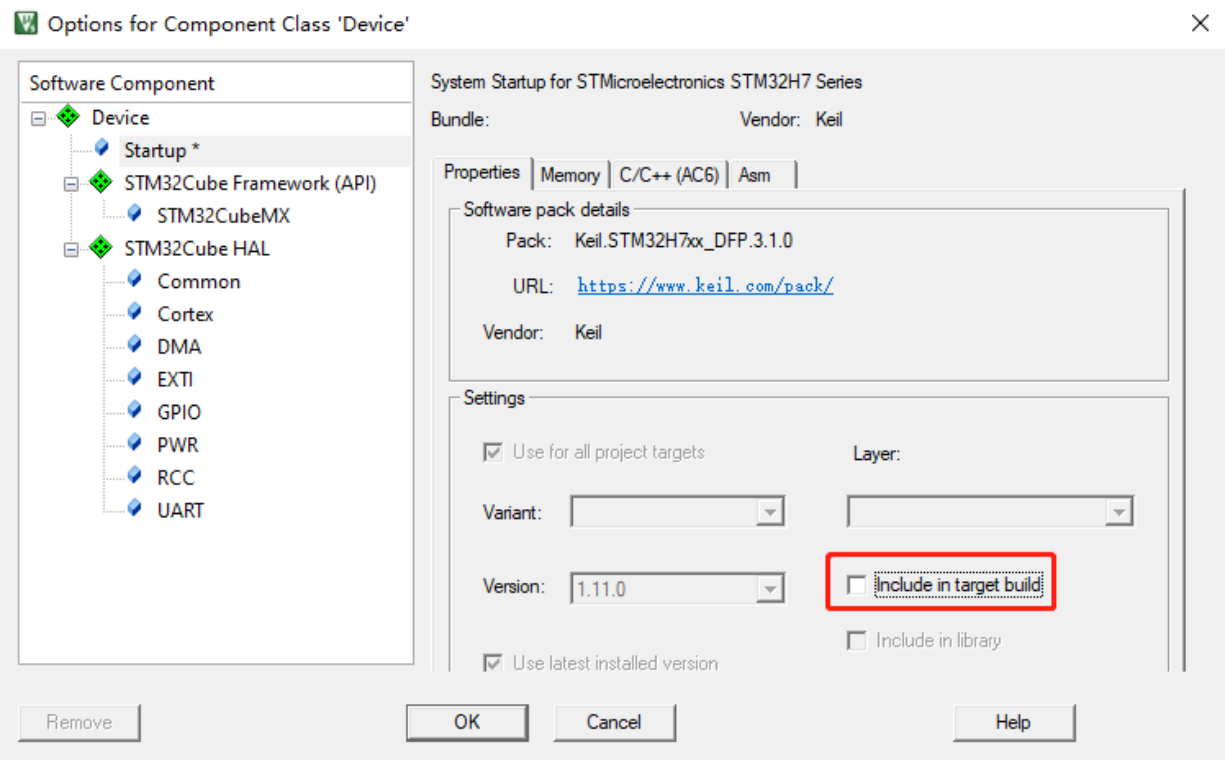Enable the Include in target build checkbox
This screenshot has height=760, width=1225.
tap(856, 585)
